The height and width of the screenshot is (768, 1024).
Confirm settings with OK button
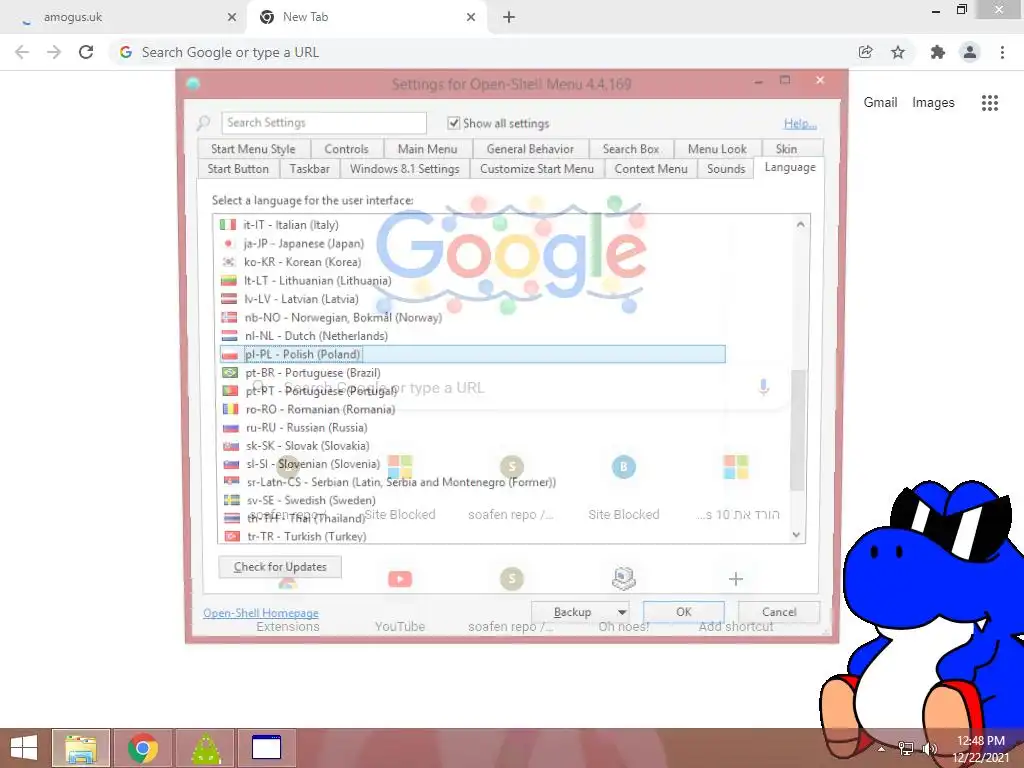point(683,612)
